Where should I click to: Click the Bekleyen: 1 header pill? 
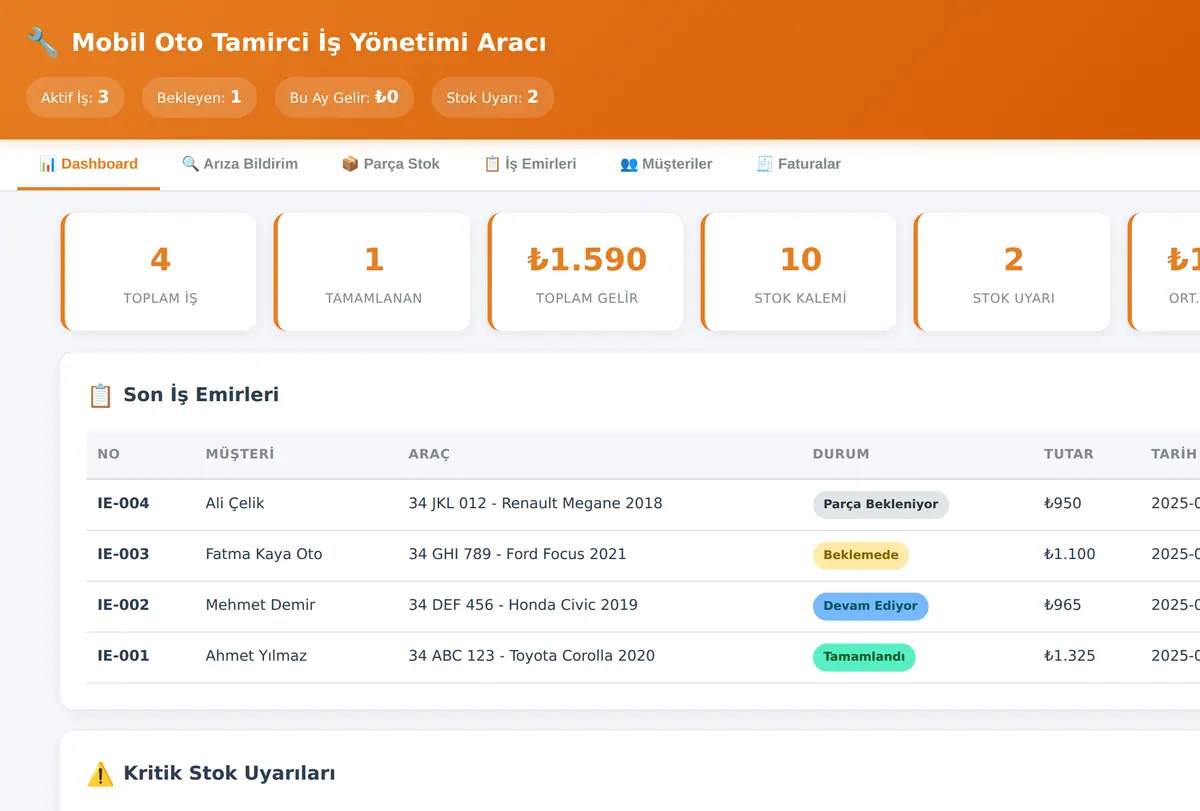coord(199,97)
